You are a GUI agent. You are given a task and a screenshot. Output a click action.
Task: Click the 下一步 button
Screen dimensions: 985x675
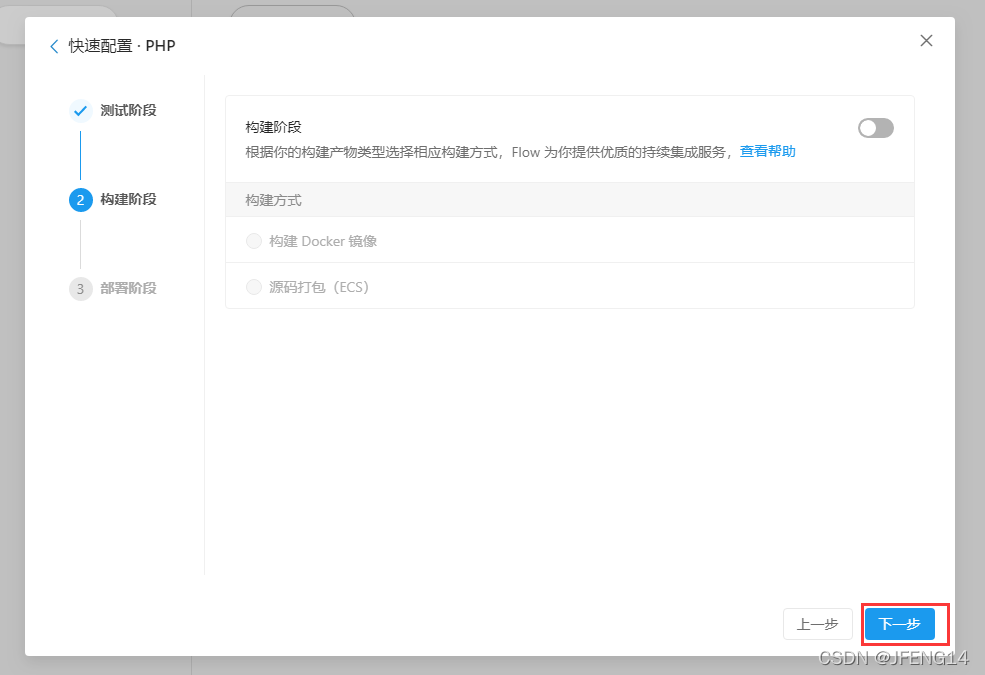pos(900,624)
